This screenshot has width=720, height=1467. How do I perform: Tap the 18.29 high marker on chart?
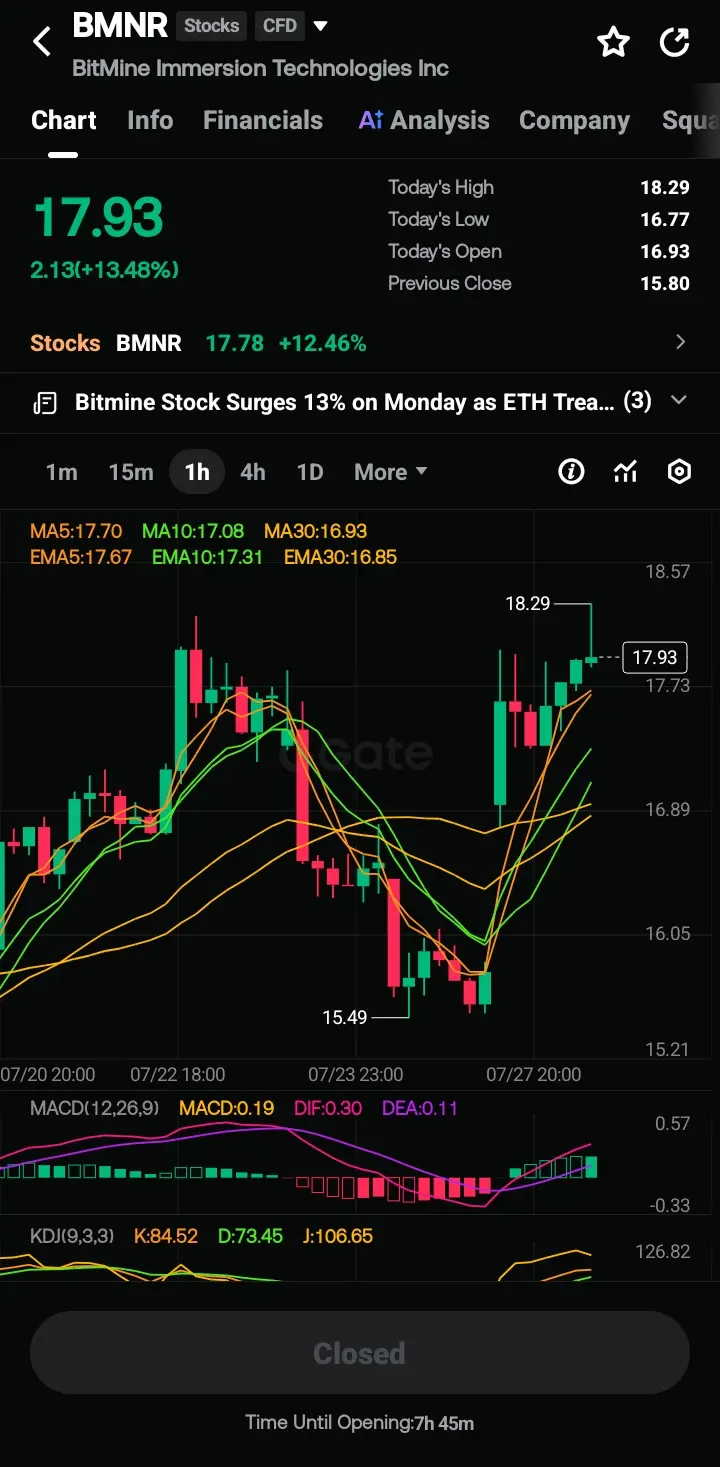(528, 604)
